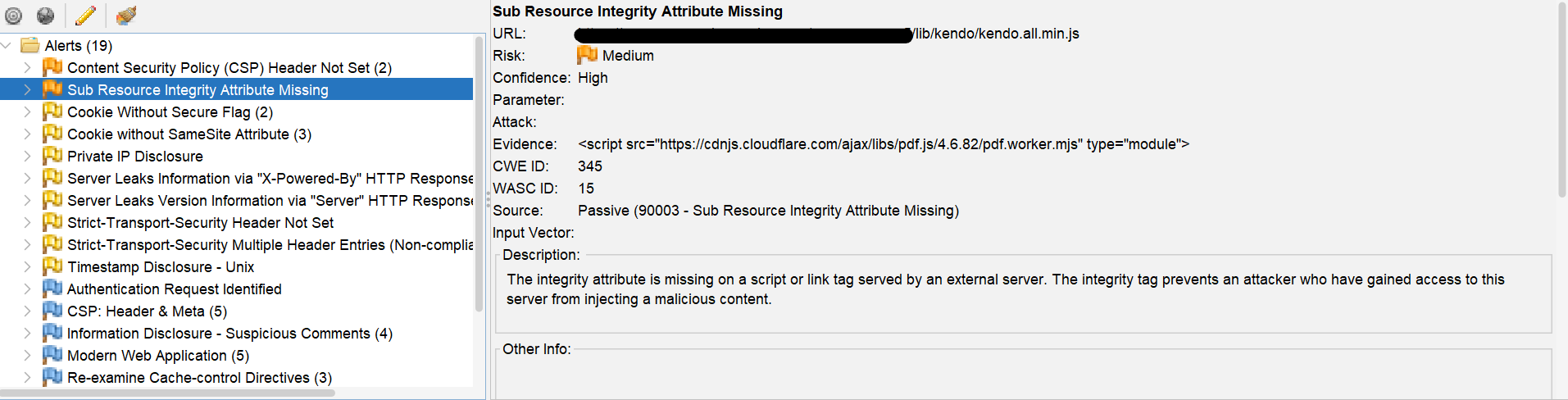The image size is (1568, 400).
Task: Click the orange flag beside Content Security Policy
Action: pyautogui.click(x=52, y=67)
